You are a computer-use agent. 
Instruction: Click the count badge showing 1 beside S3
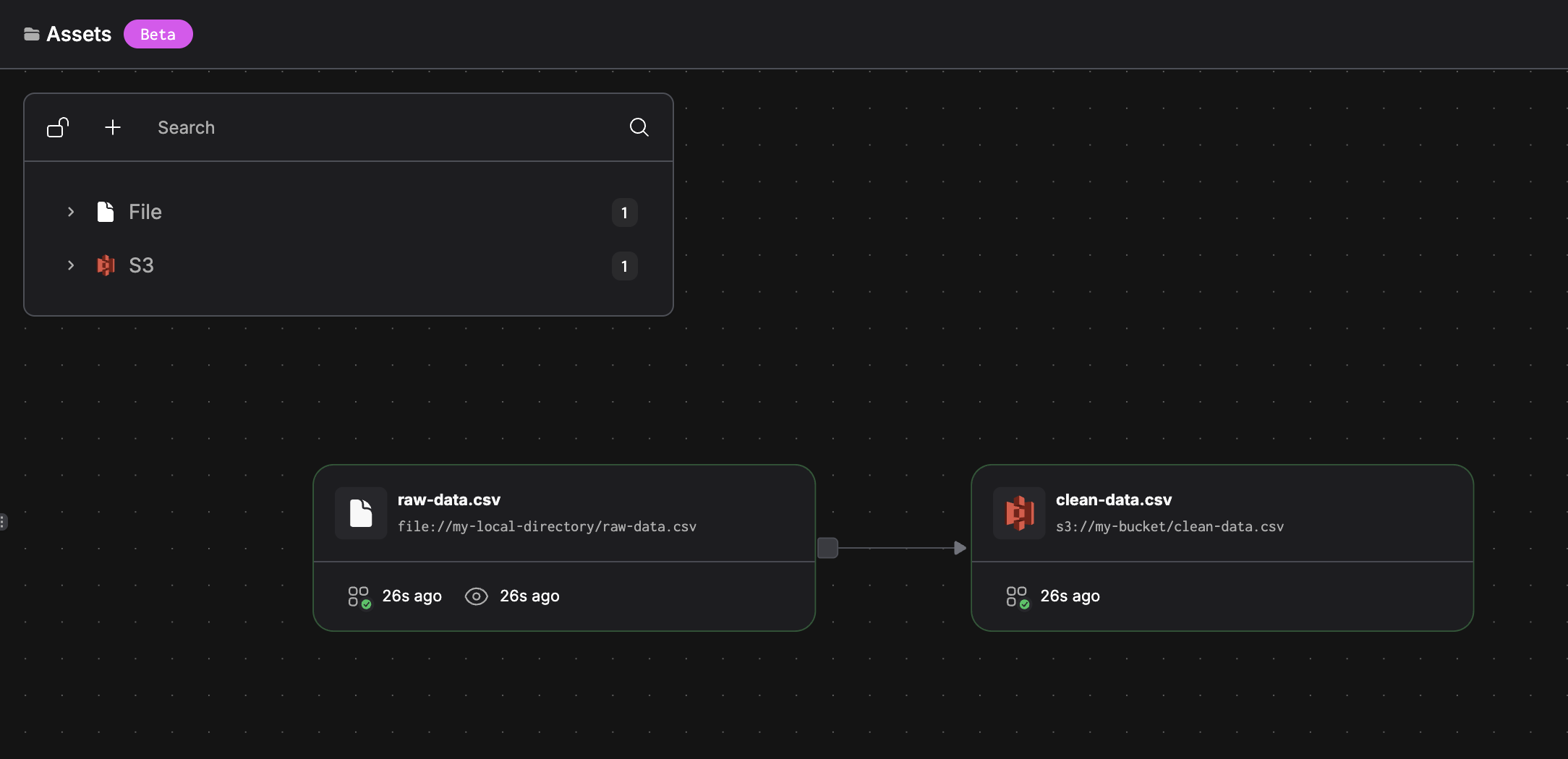pos(623,266)
